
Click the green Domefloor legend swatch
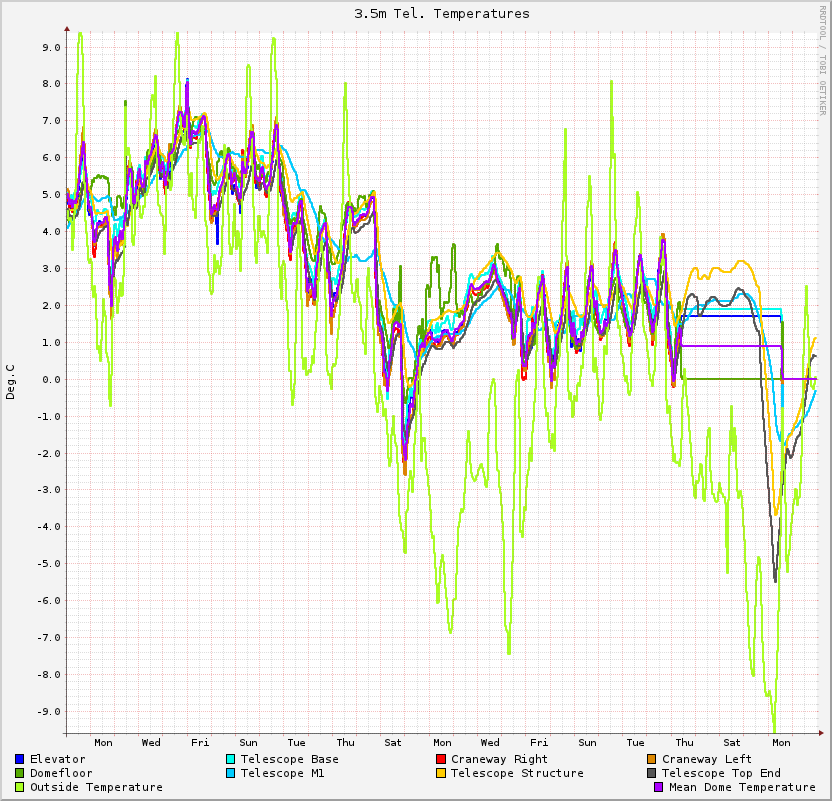(20, 773)
